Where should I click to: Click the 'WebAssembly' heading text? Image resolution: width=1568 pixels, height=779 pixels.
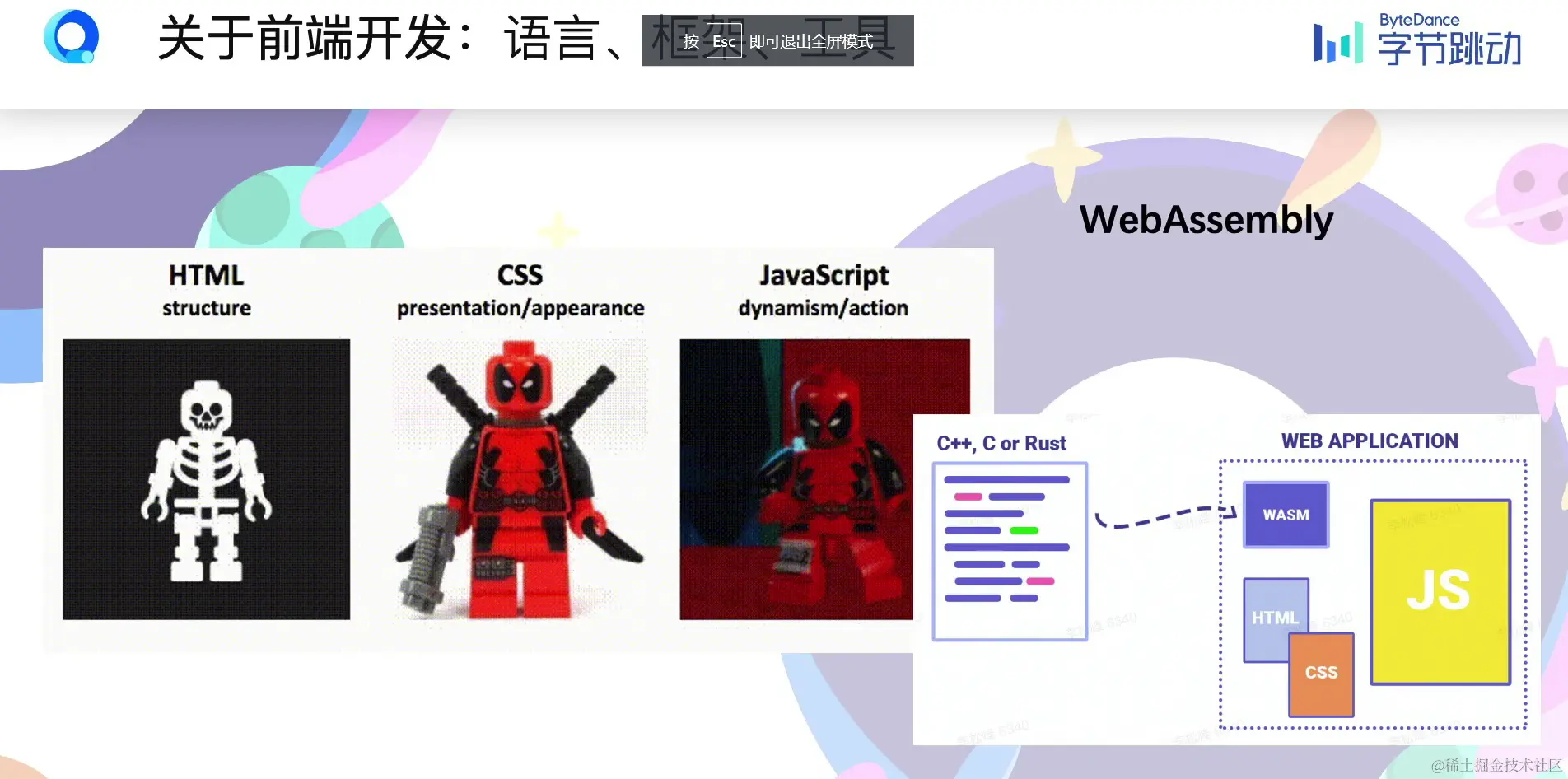pos(1206,220)
